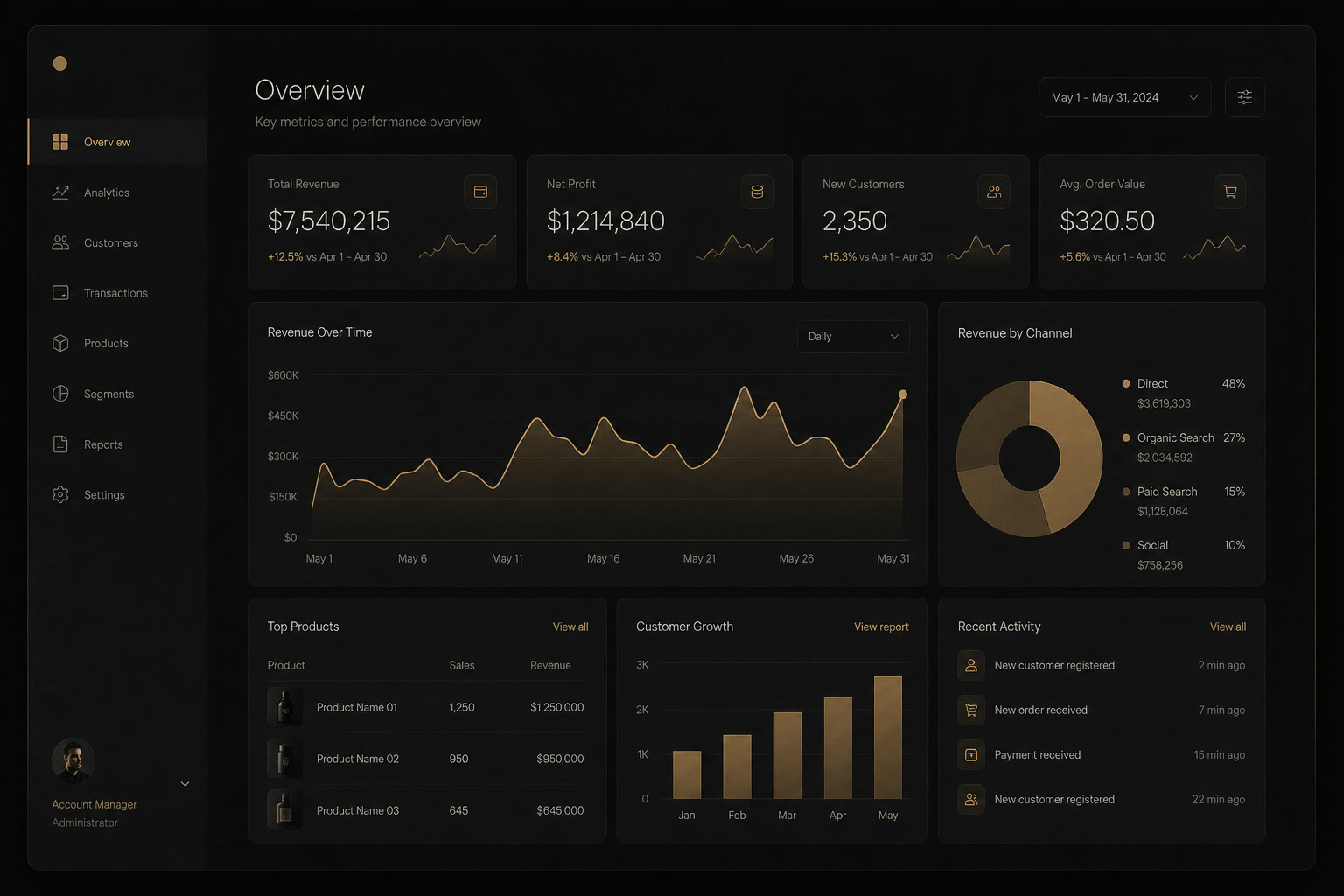Screen dimensions: 1344x896
Task: Click the Total Revenue value $7,540,215
Action: [x=329, y=221]
